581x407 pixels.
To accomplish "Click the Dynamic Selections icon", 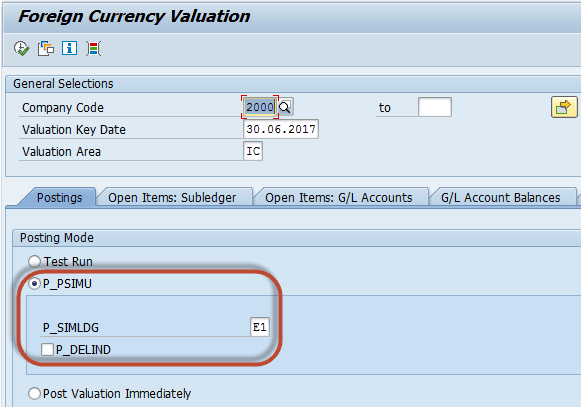I will pyautogui.click(x=93, y=49).
